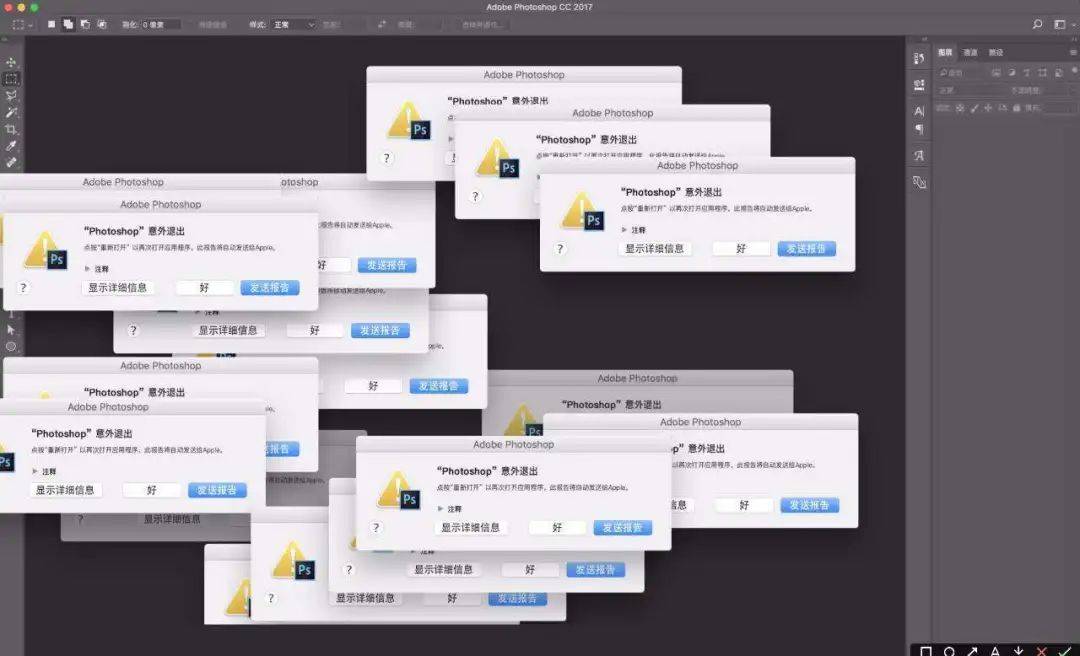Click 好 in left front crash dialog
The height and width of the screenshot is (656, 1080).
click(x=205, y=287)
